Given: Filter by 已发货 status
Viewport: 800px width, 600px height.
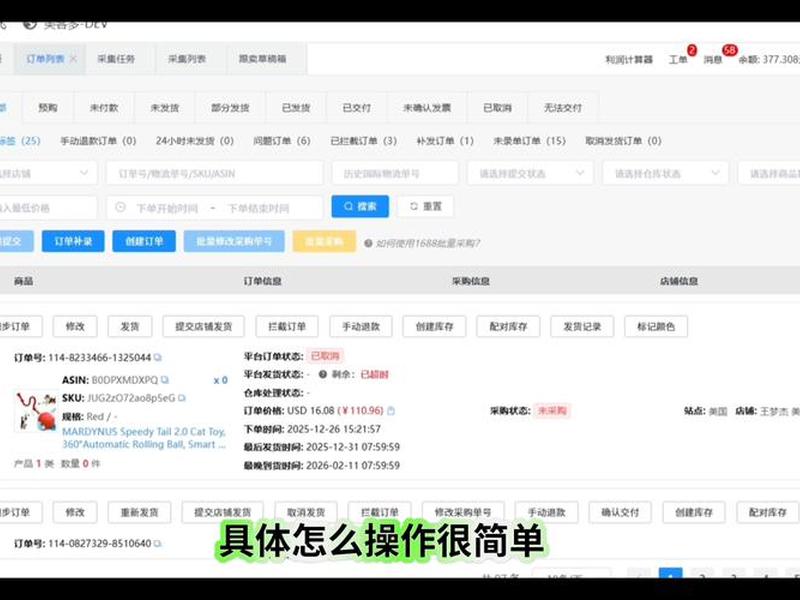Looking at the screenshot, I should pyautogui.click(x=296, y=108).
